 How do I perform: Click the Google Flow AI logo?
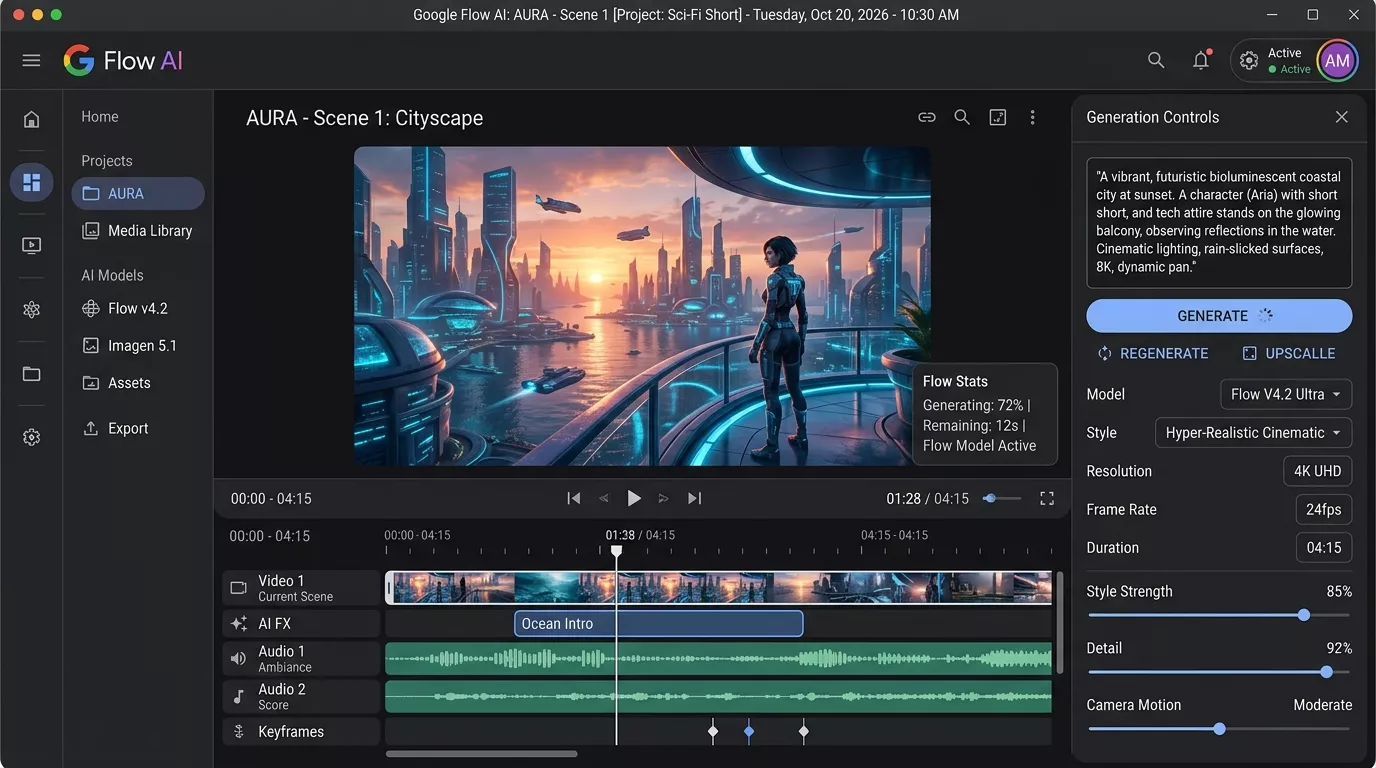[x=123, y=60]
